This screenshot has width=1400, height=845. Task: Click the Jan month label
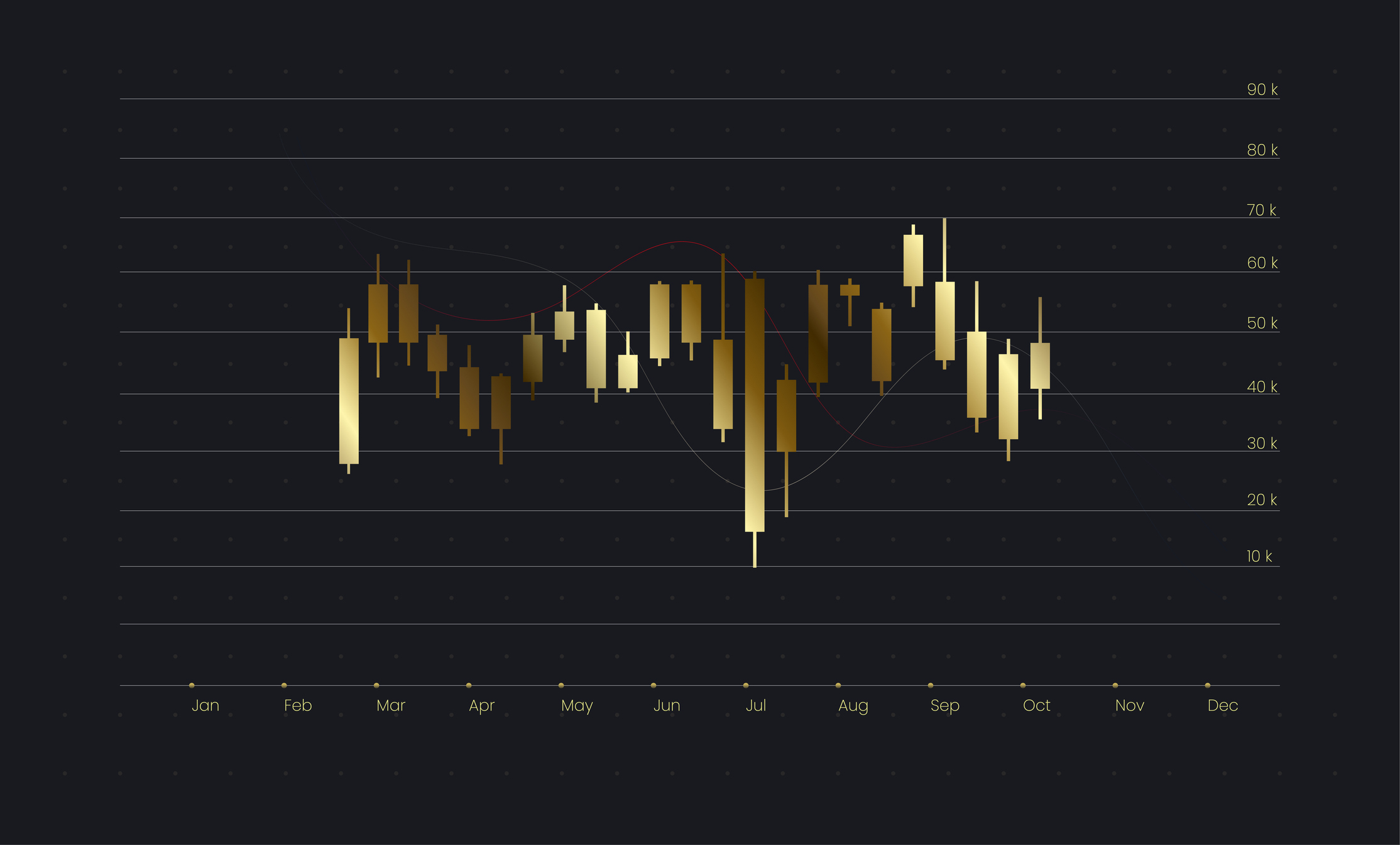[205, 706]
